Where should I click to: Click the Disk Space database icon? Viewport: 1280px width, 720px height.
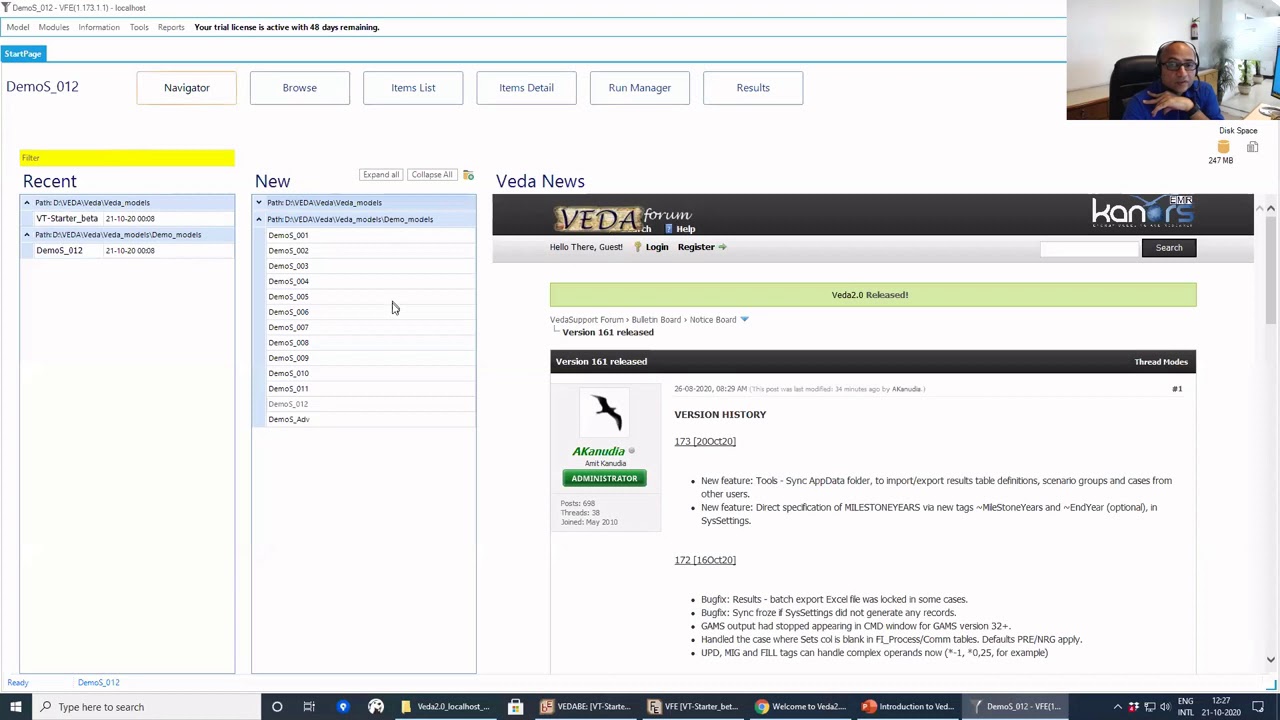pos(1223,147)
